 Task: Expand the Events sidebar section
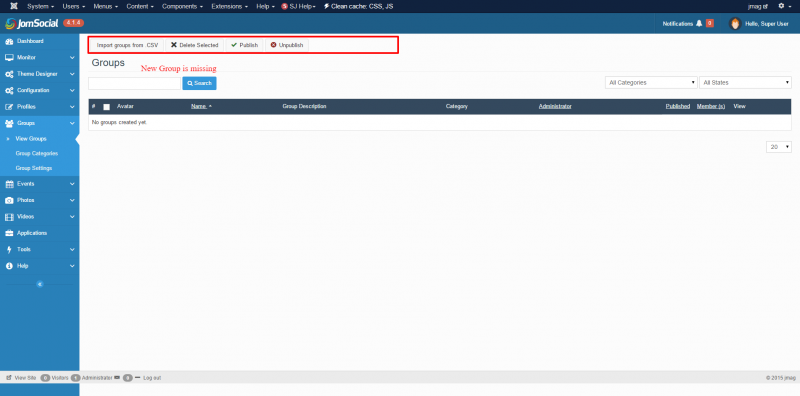[39, 184]
